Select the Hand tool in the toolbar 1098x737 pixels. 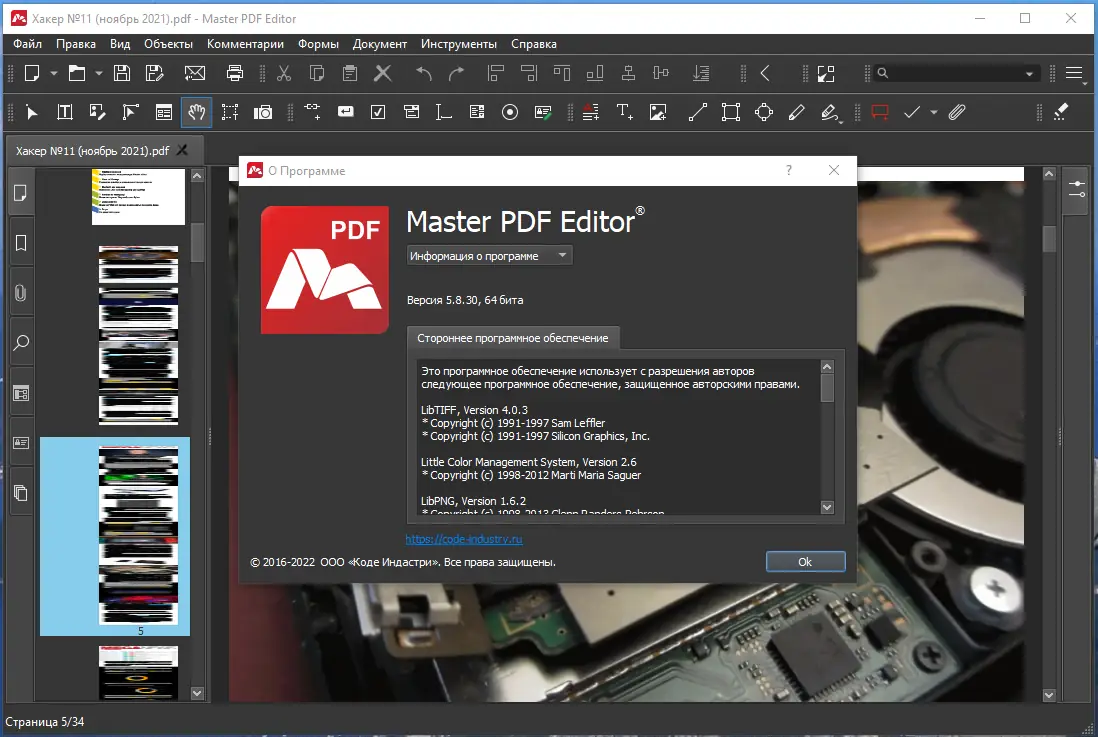pyautogui.click(x=196, y=112)
